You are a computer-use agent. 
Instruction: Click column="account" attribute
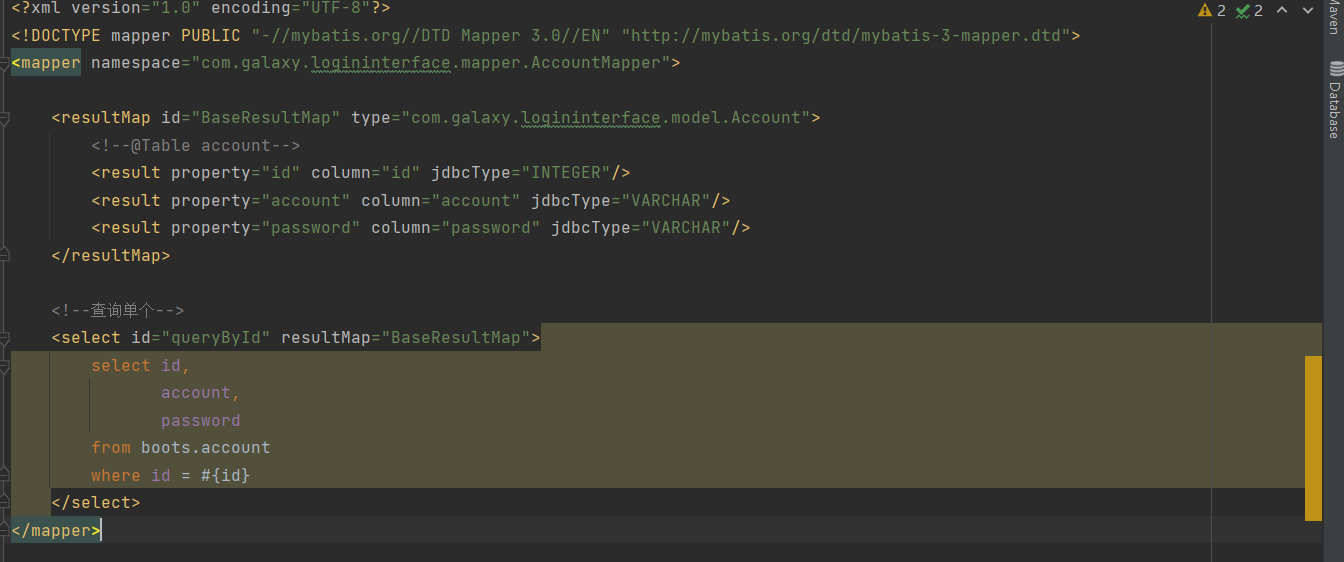pyautogui.click(x=441, y=201)
